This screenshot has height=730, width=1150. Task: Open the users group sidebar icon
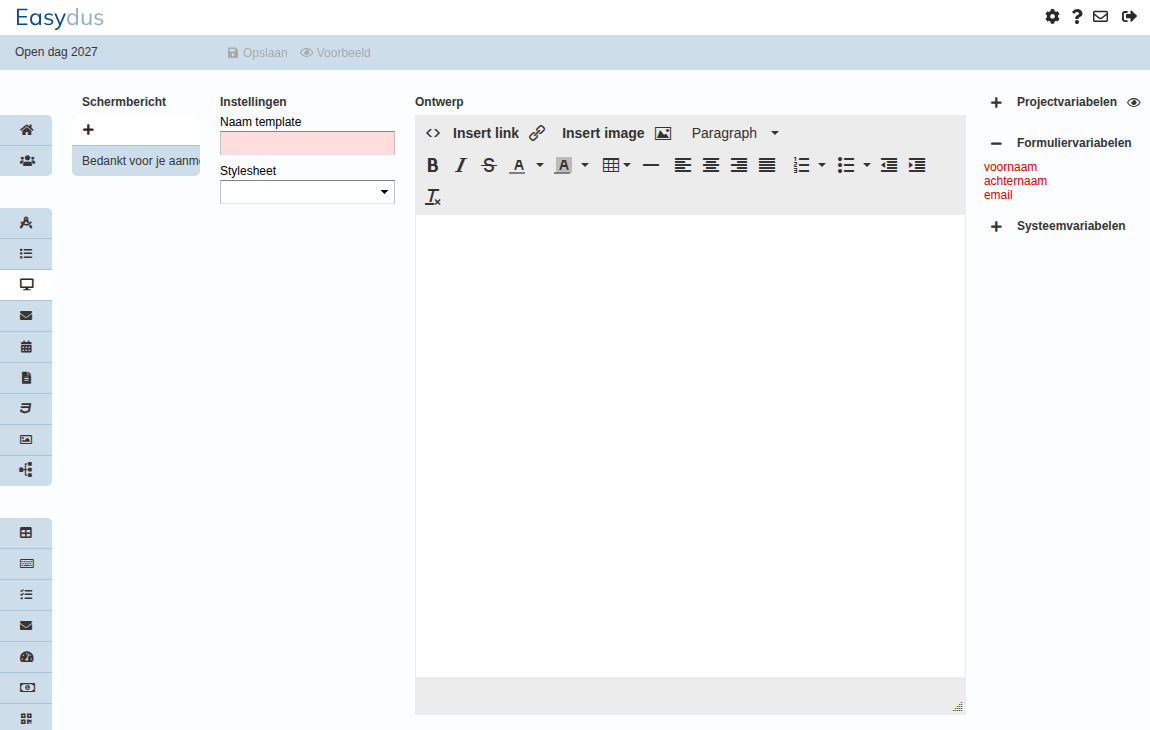click(26, 161)
